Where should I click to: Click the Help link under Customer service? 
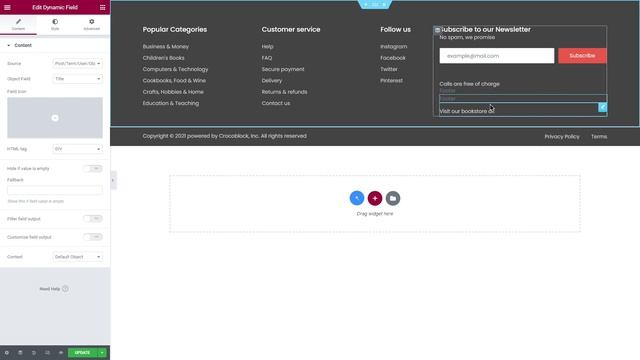(x=267, y=47)
